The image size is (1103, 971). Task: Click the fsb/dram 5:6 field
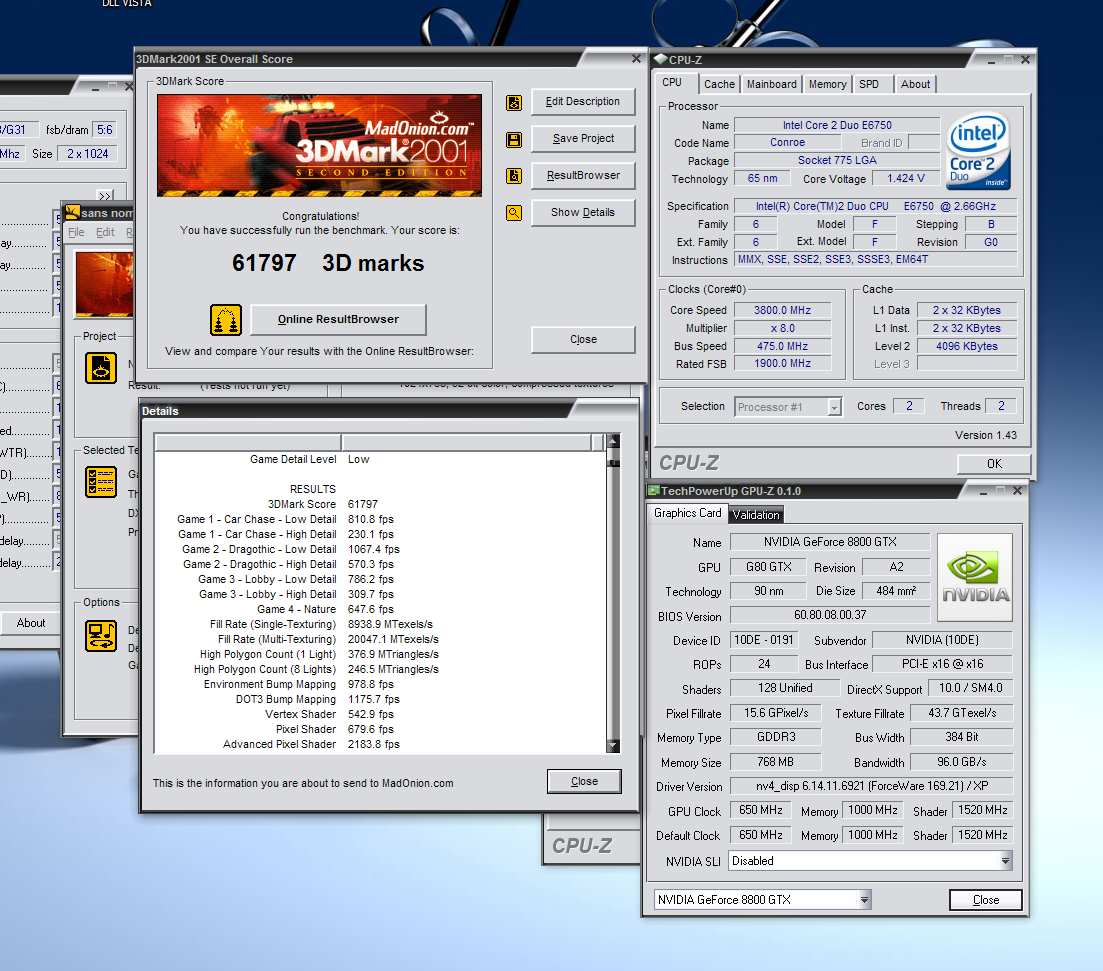105,129
